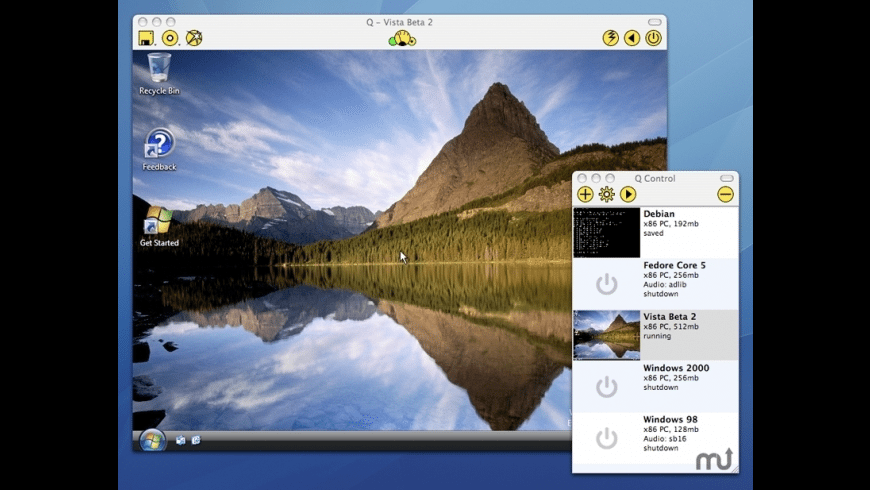
Task: Add a new guest PC in Q Control
Action: 585,194
